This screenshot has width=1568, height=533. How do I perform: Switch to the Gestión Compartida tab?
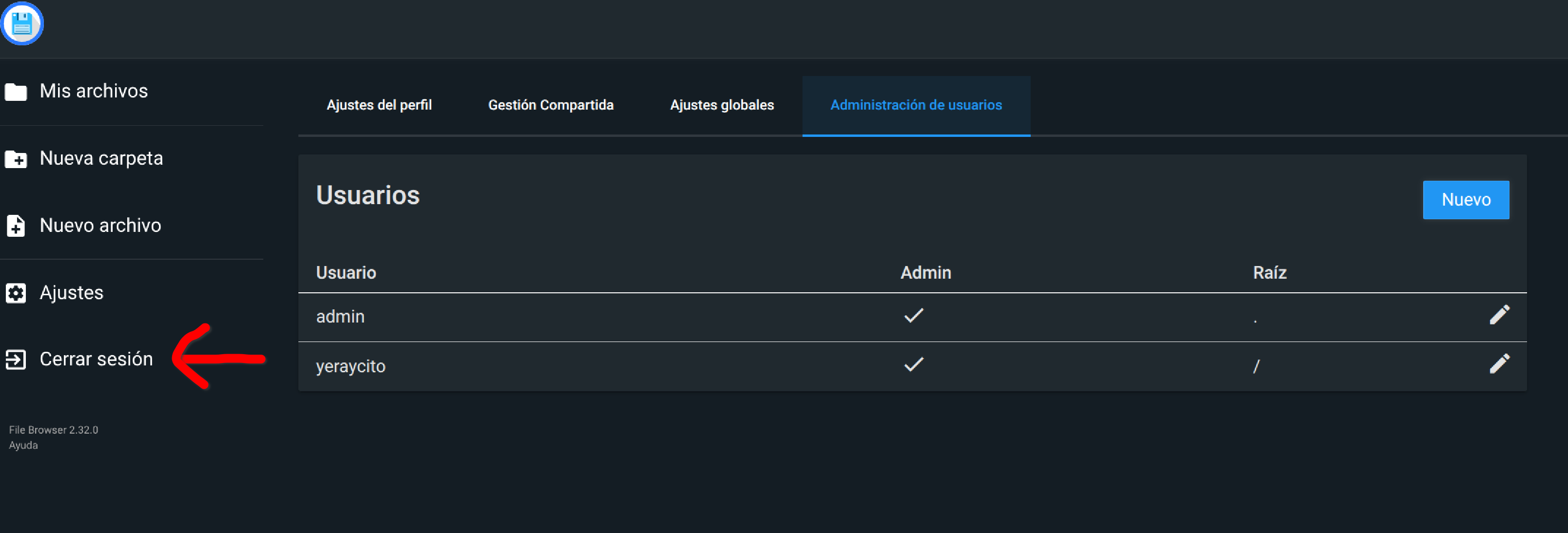click(550, 105)
